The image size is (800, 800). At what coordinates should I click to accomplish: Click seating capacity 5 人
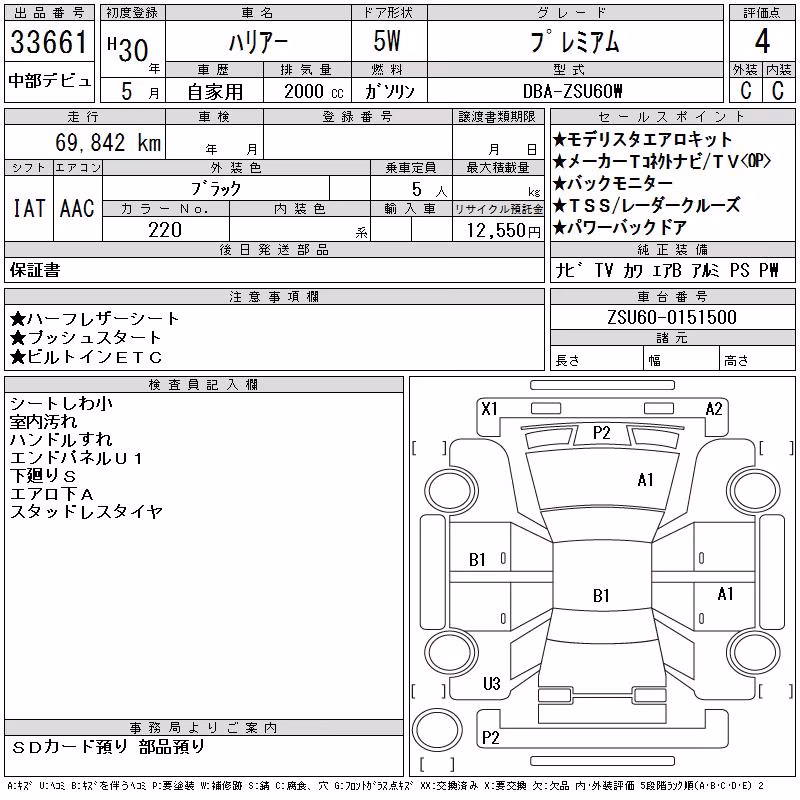[429, 190]
